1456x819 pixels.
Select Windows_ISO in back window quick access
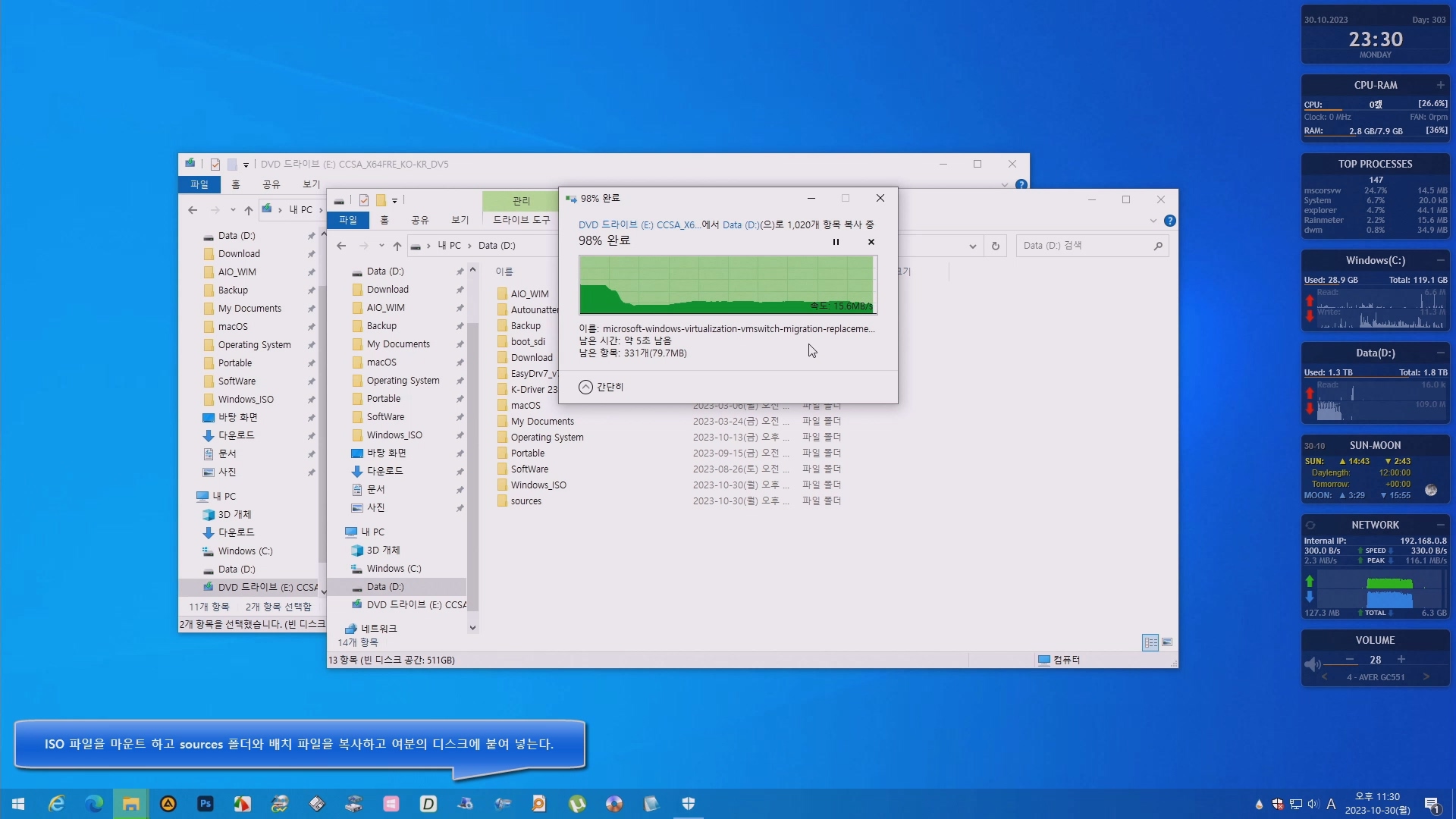pos(246,400)
